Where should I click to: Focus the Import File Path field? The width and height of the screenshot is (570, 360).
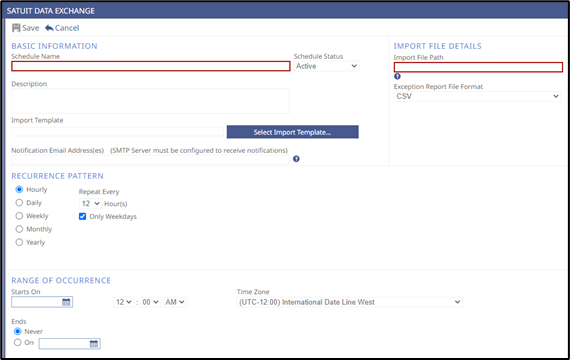(x=478, y=67)
